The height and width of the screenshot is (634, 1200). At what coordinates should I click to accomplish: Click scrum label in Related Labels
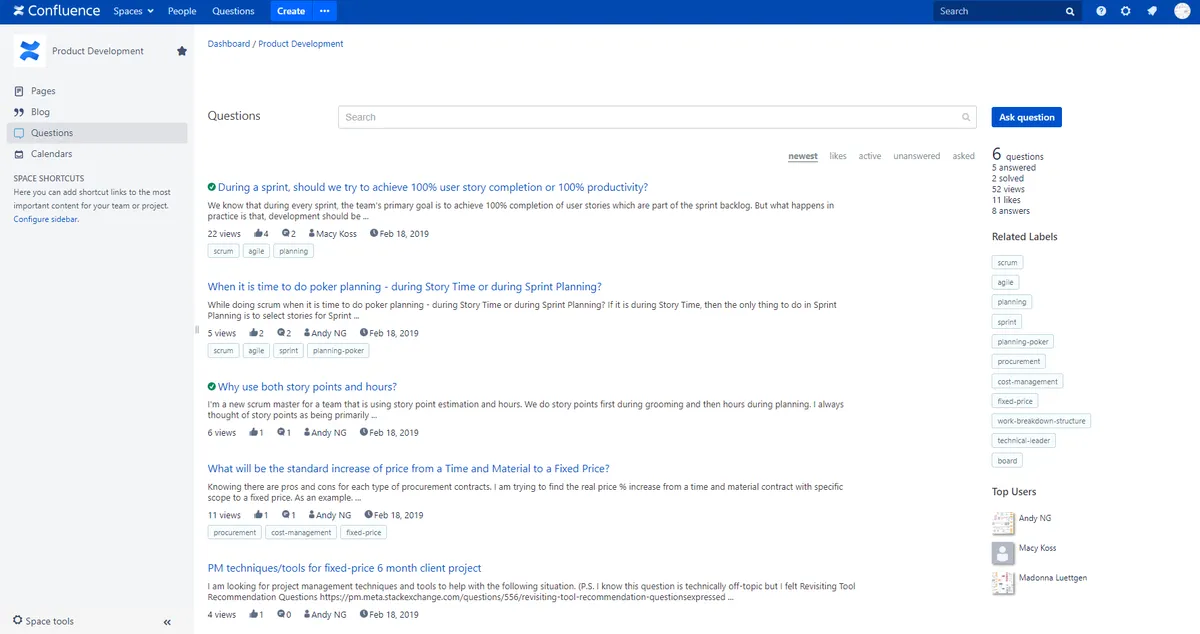tap(1007, 263)
